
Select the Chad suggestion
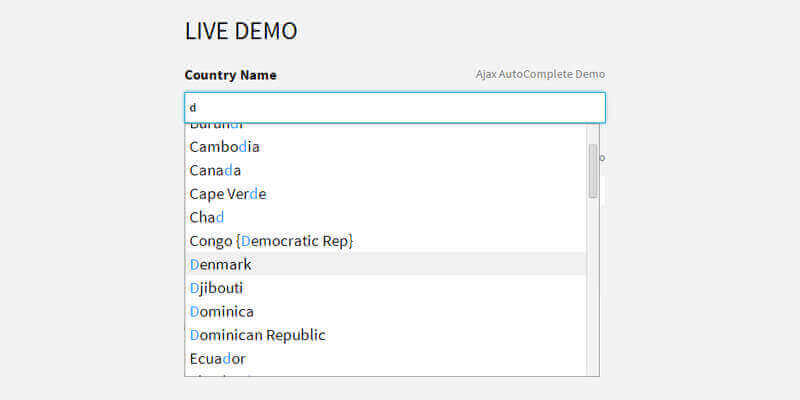pyautogui.click(x=207, y=217)
